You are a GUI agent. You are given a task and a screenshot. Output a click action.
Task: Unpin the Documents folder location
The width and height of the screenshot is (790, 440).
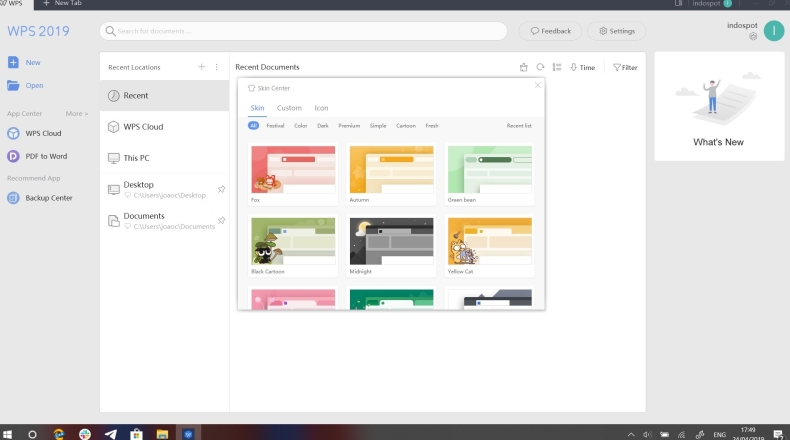tap(221, 220)
